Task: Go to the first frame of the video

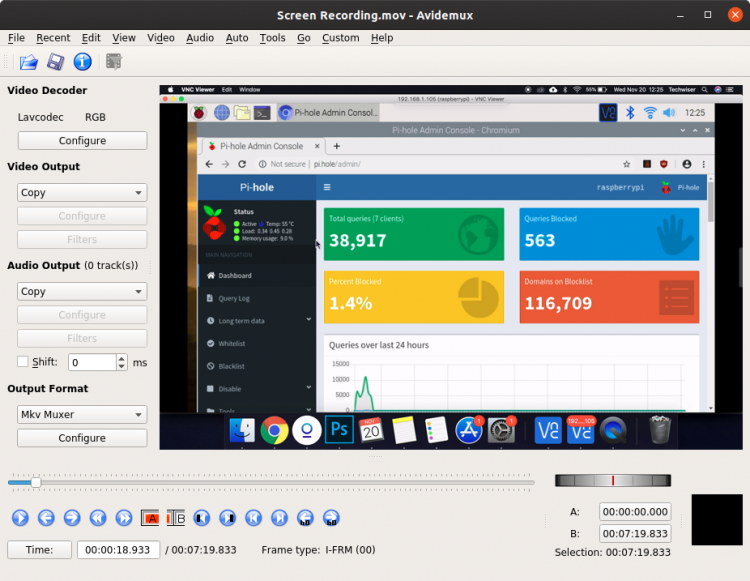Action: click(x=254, y=518)
